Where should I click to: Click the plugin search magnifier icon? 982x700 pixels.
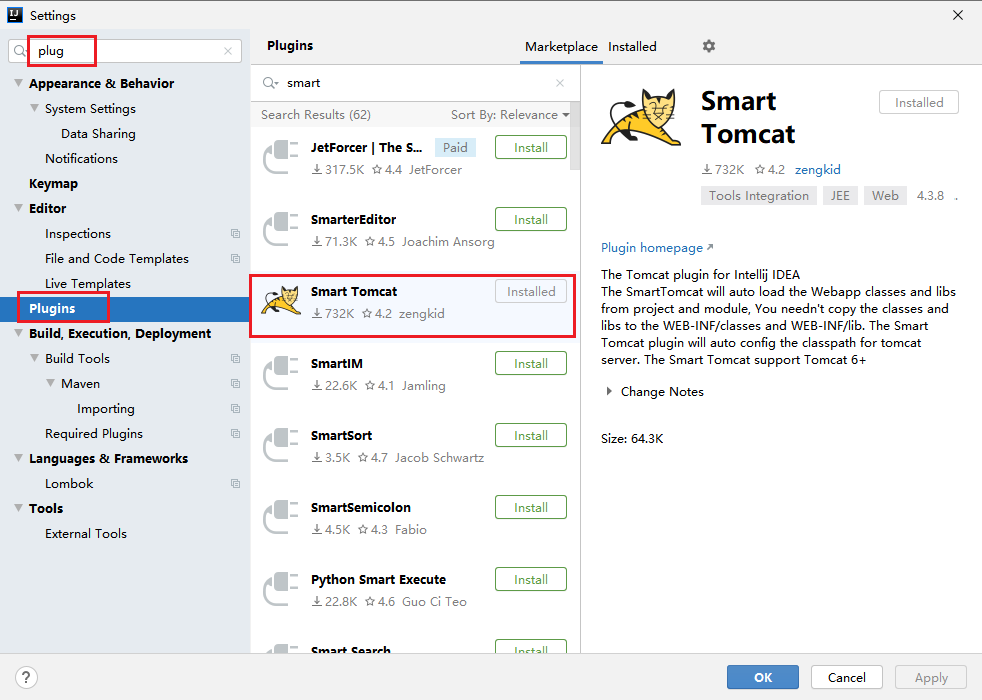tap(270, 83)
